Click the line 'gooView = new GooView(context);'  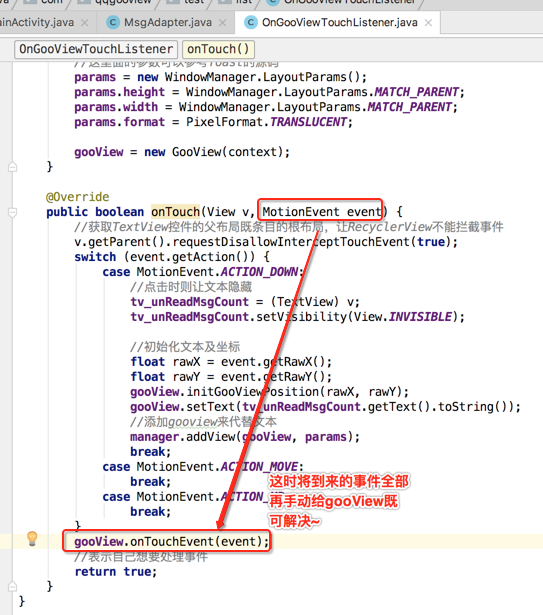click(x=182, y=152)
